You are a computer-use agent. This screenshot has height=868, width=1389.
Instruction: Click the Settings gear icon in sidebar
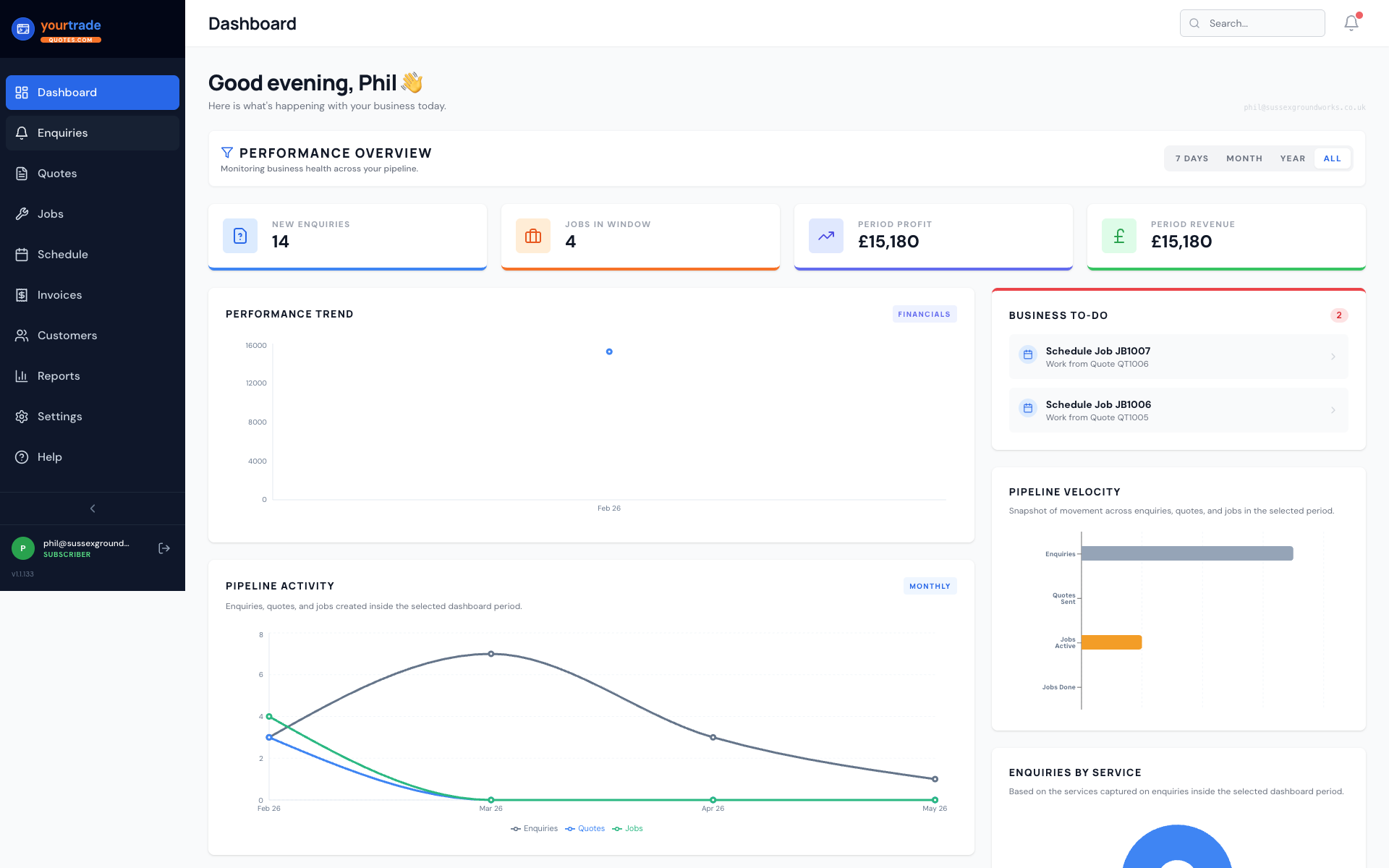tap(22, 417)
